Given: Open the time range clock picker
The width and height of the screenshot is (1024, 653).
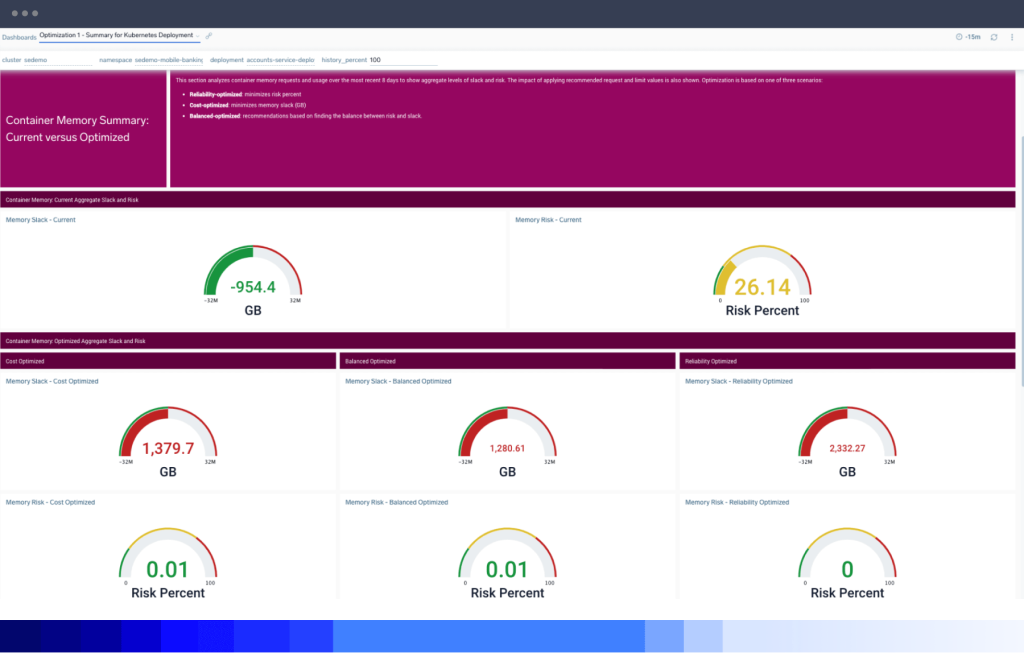Looking at the screenshot, I should [959, 37].
